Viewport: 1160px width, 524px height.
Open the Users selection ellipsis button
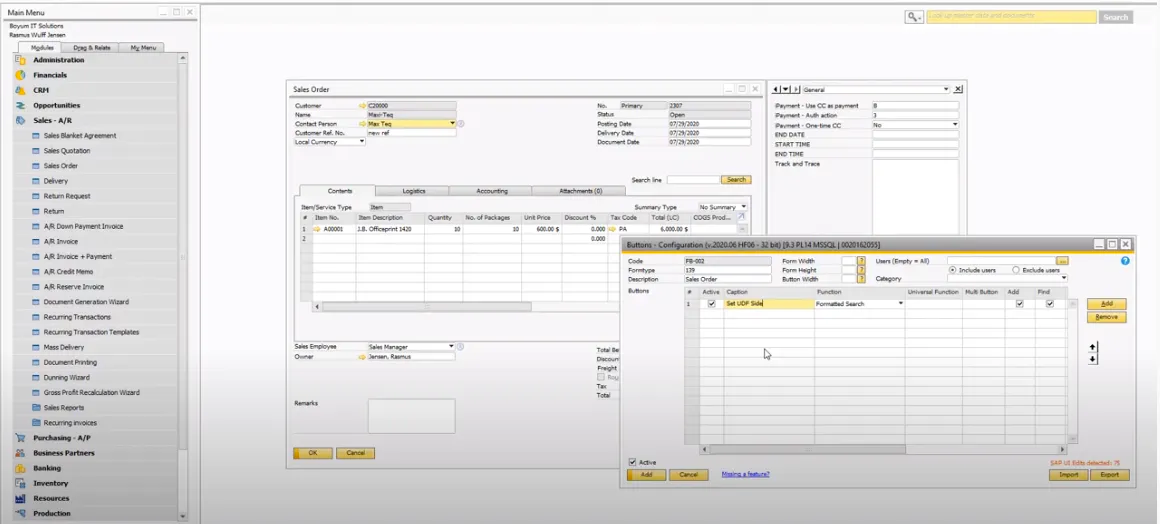1062,261
